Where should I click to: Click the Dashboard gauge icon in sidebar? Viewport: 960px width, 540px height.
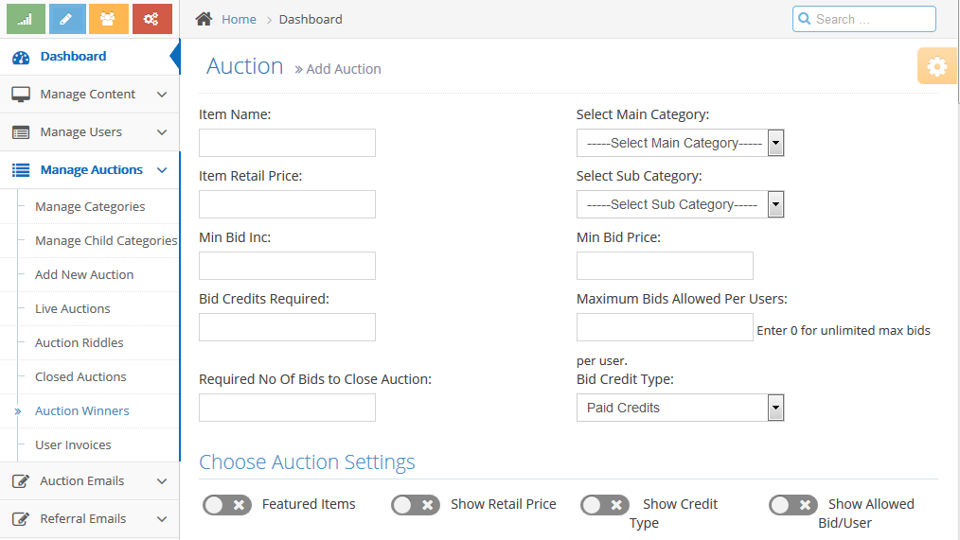pos(21,57)
